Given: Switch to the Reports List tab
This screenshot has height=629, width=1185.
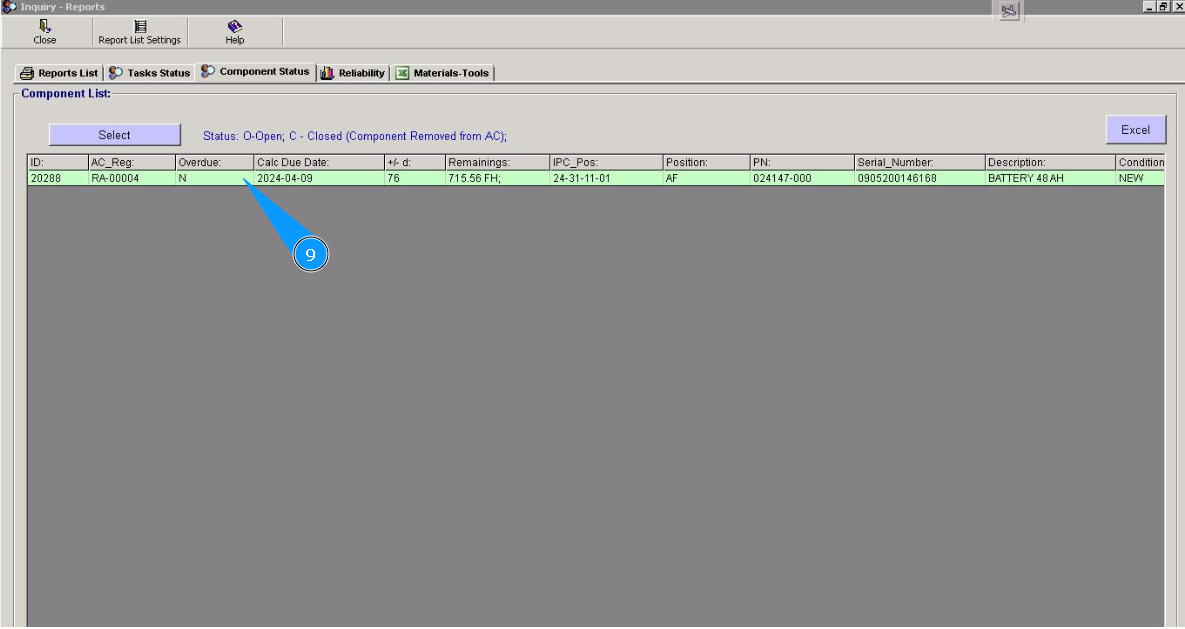Looking at the screenshot, I should click(59, 73).
